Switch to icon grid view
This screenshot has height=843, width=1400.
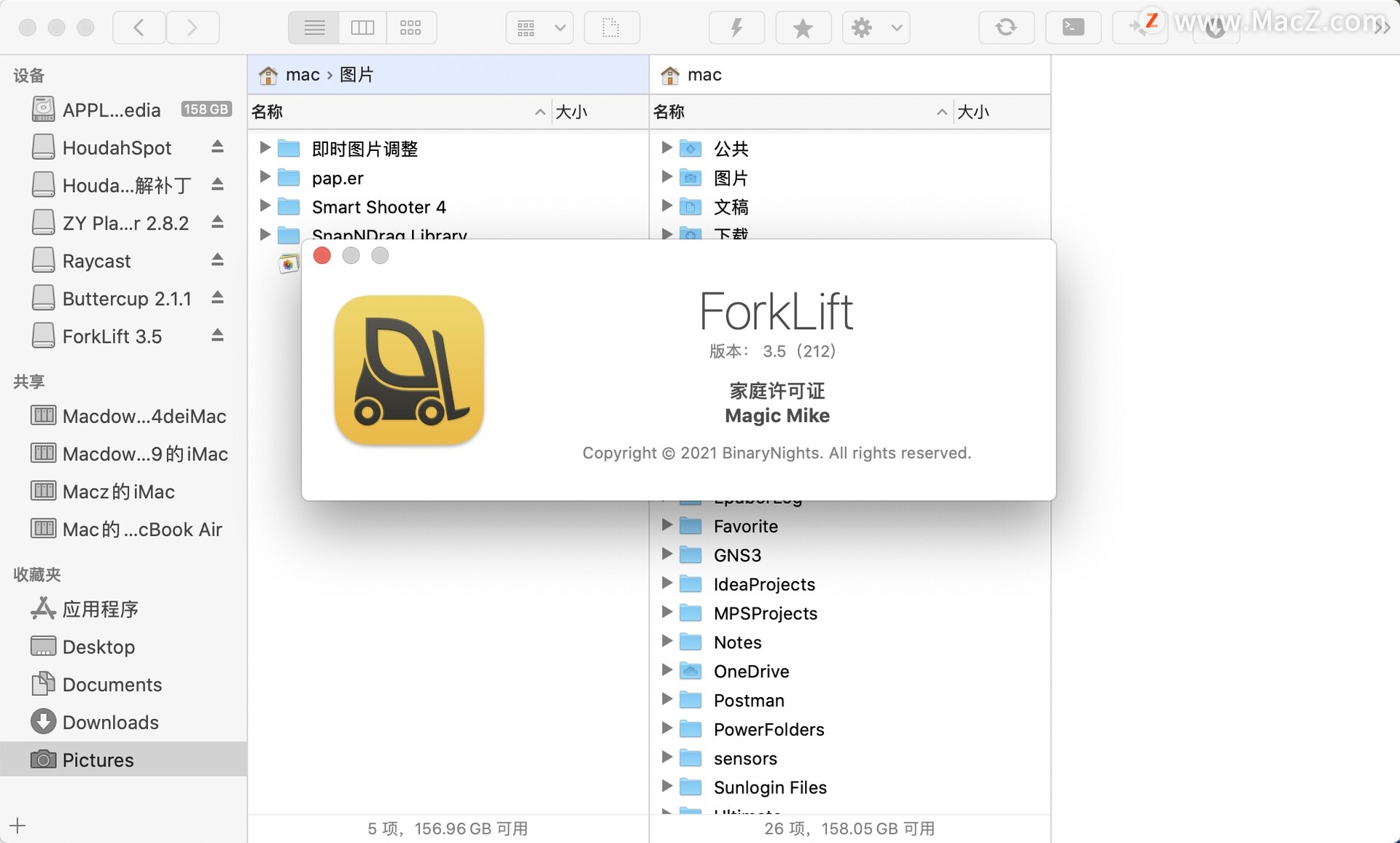pos(411,27)
